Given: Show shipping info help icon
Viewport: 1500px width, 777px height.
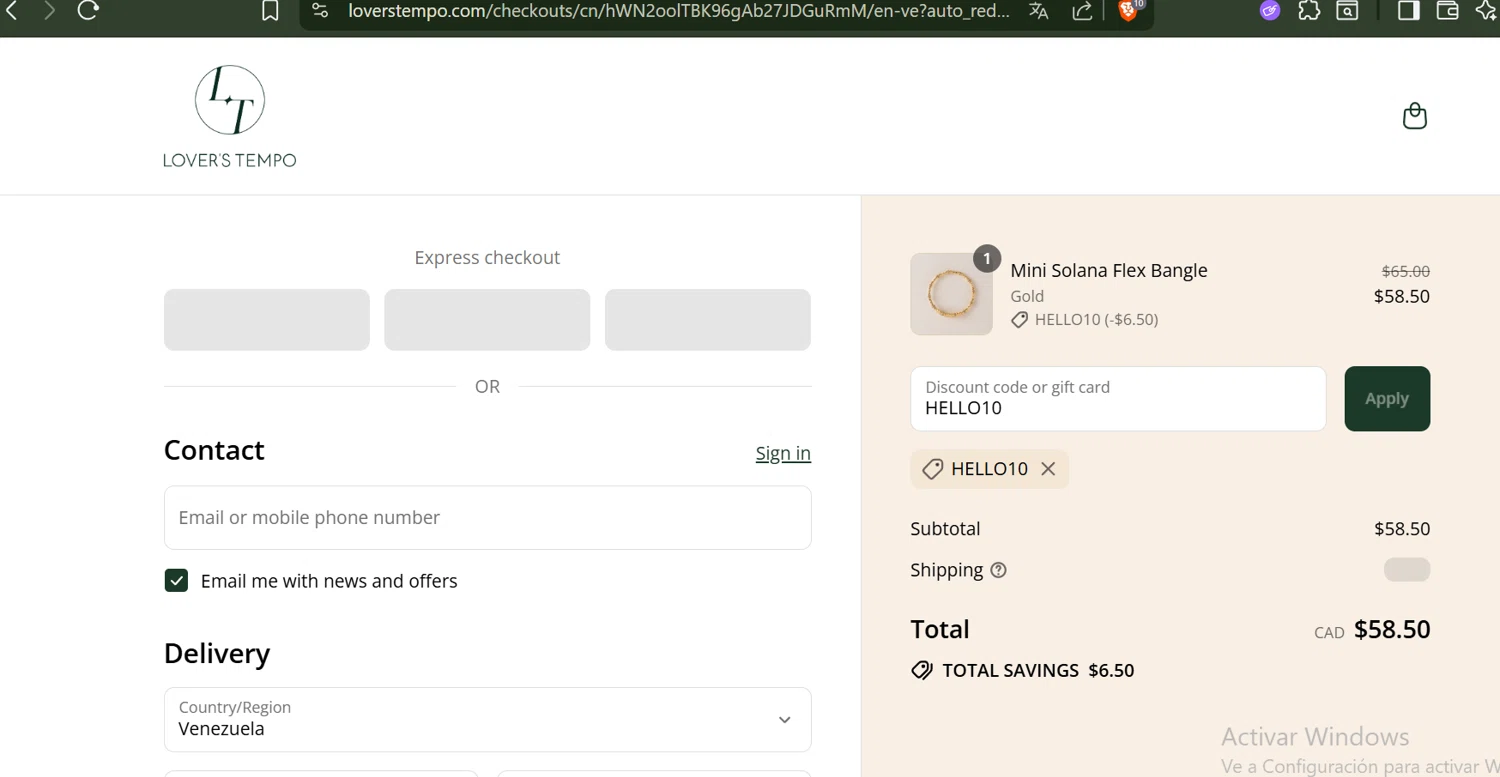Looking at the screenshot, I should (x=998, y=570).
